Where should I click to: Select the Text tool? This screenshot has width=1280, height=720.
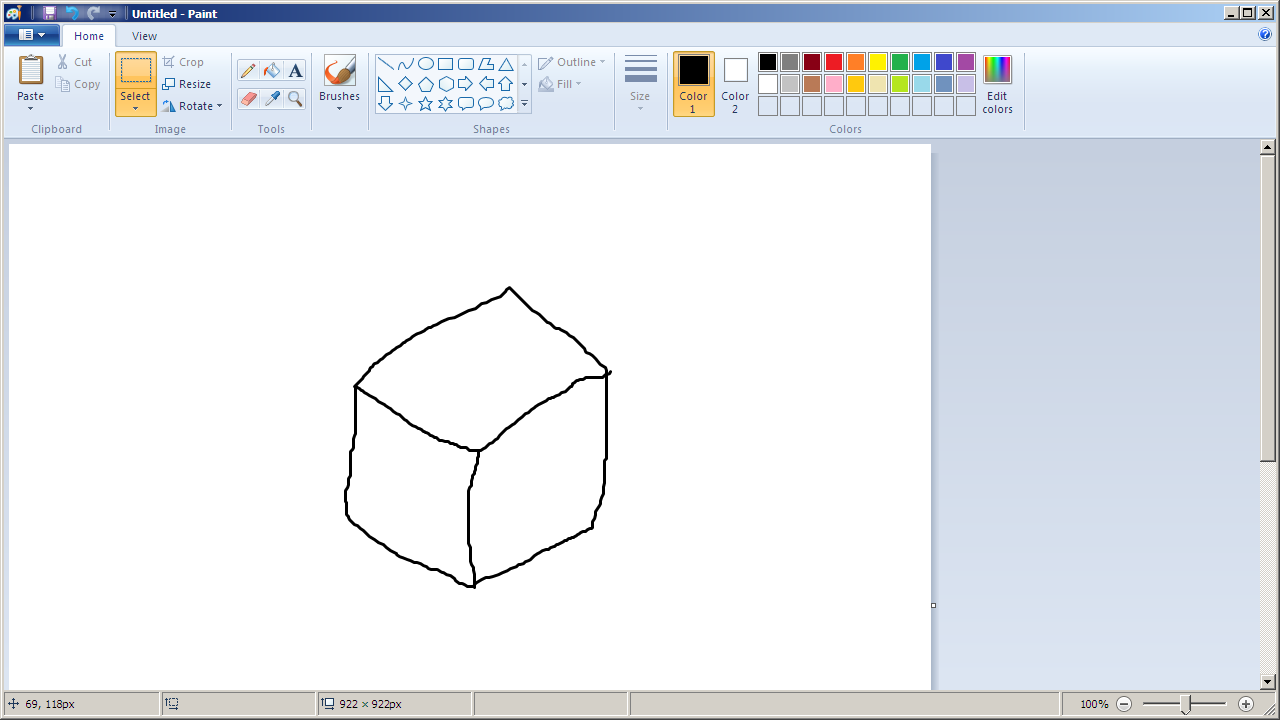click(295, 71)
